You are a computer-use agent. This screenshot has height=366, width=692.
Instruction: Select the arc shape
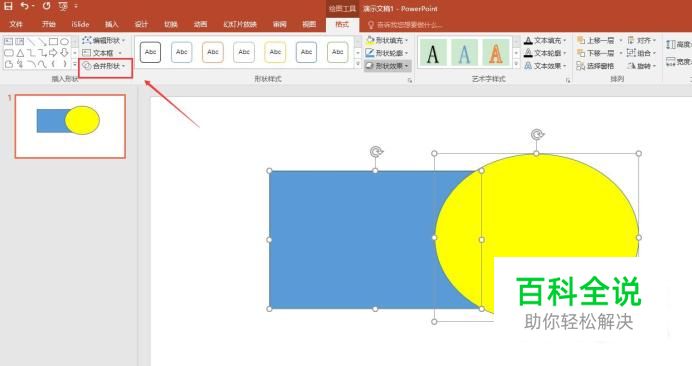[x=31, y=64]
